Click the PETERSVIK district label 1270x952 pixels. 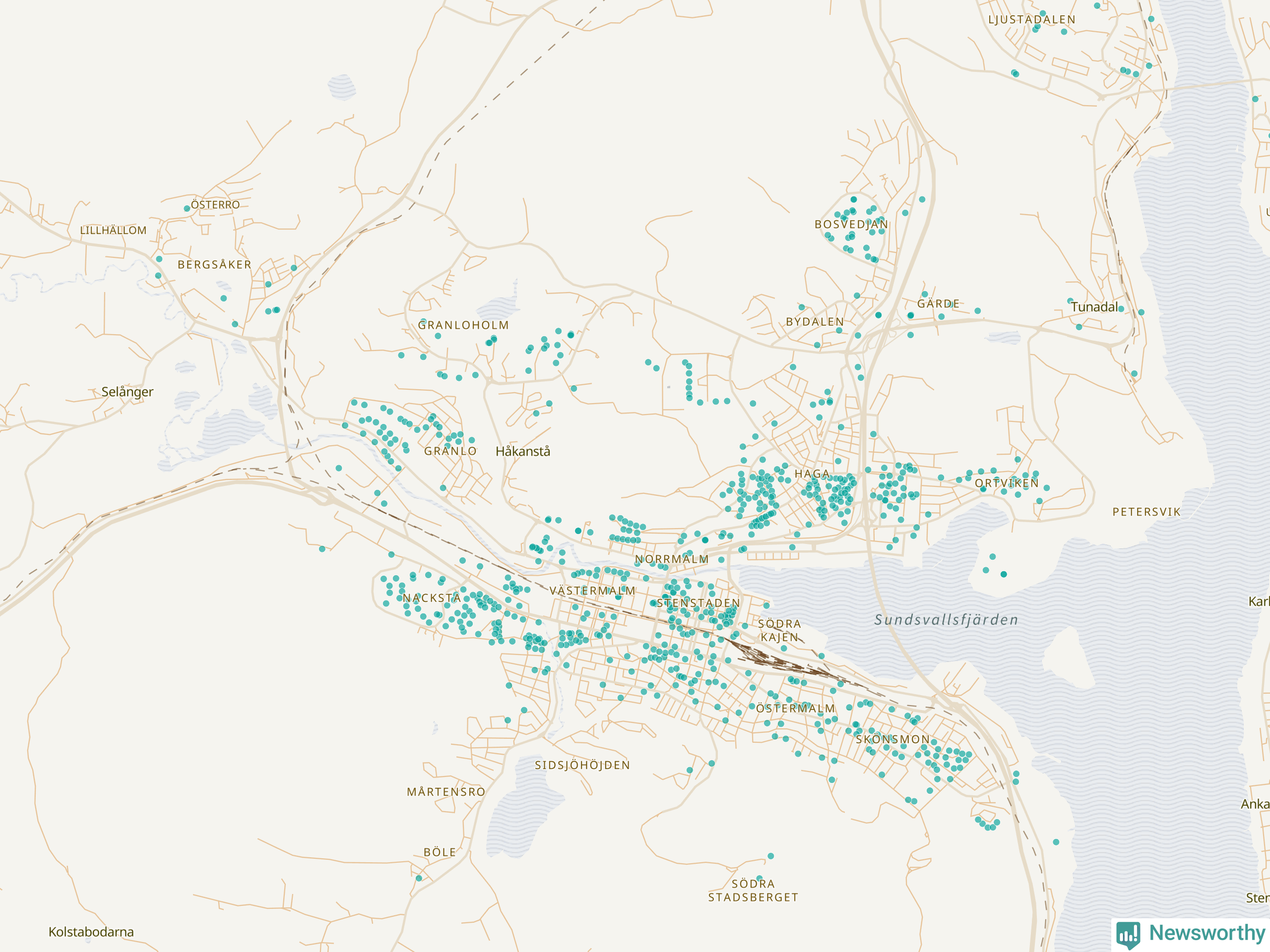pyautogui.click(x=1146, y=512)
